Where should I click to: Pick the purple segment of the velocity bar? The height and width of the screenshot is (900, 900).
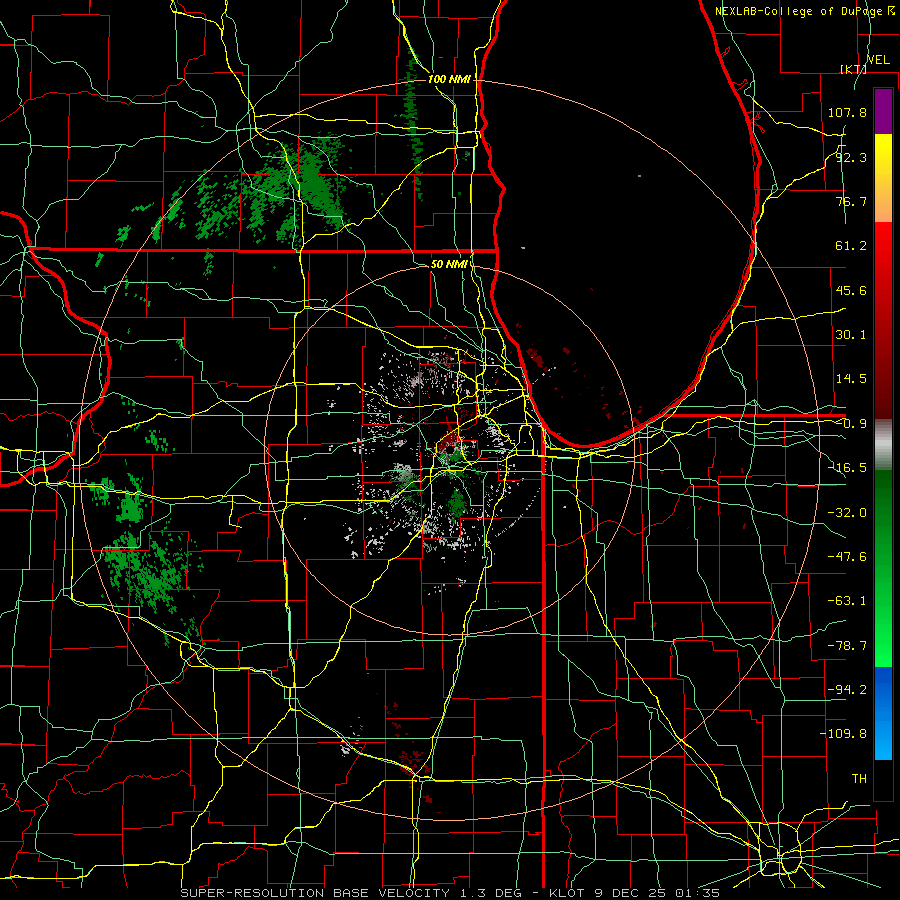[x=883, y=111]
